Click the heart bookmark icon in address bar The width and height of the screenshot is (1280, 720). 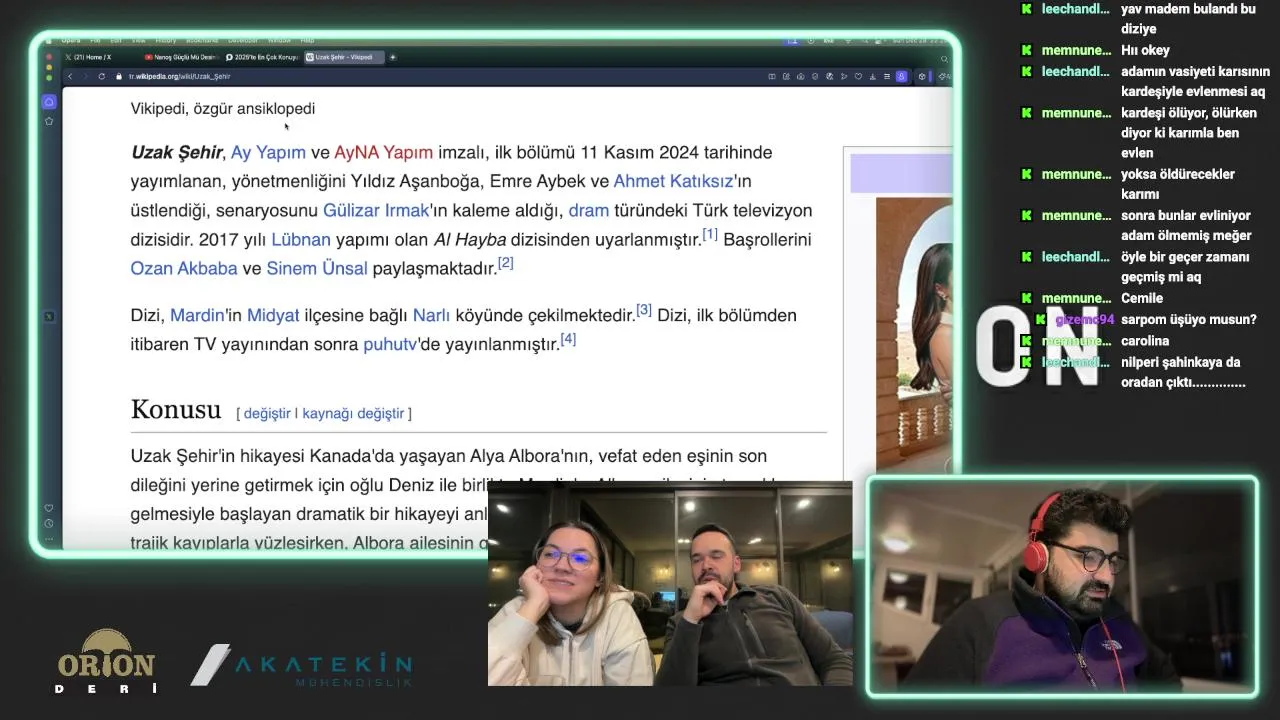click(x=858, y=77)
